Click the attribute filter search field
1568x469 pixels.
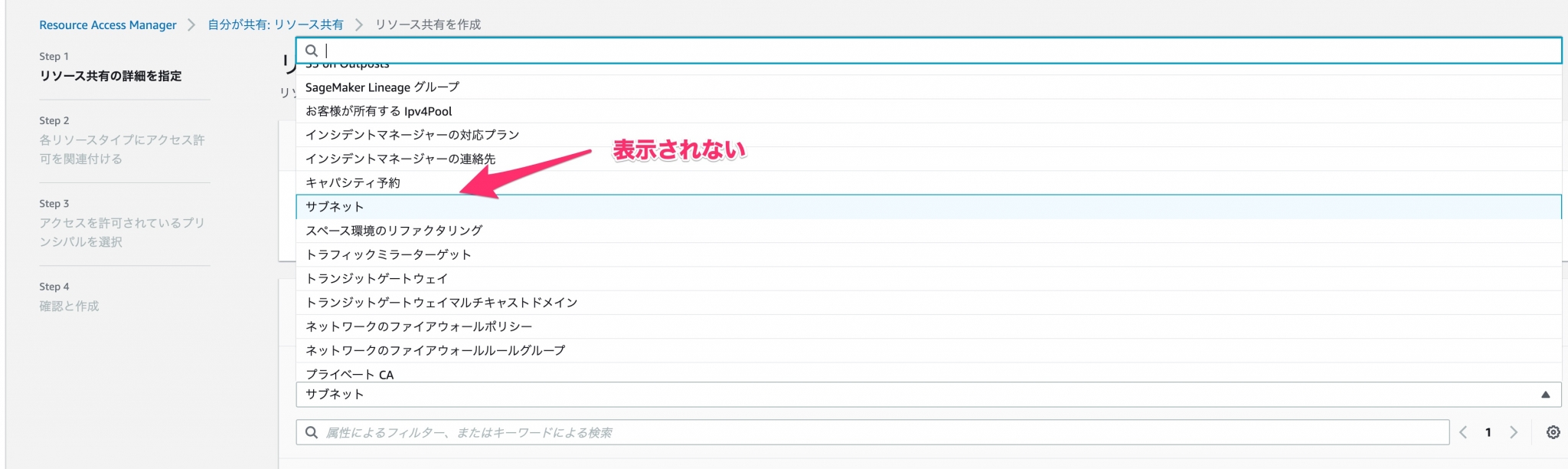click(873, 432)
